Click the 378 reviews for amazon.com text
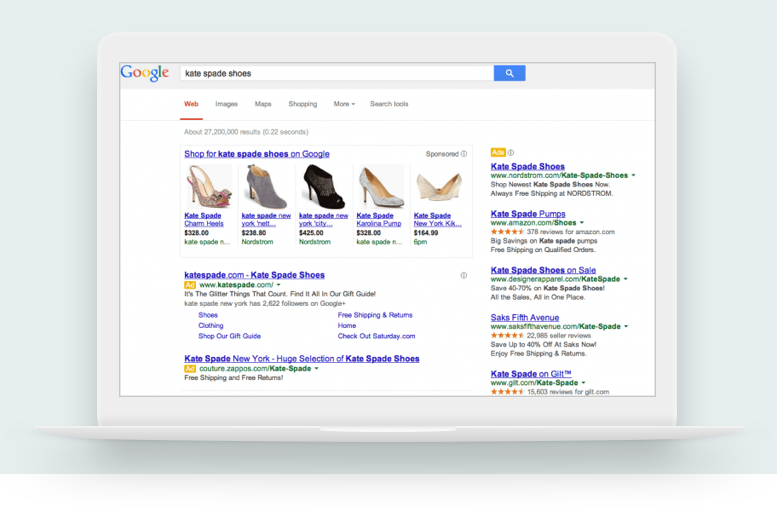This screenshot has width=777, height=510. [x=571, y=232]
